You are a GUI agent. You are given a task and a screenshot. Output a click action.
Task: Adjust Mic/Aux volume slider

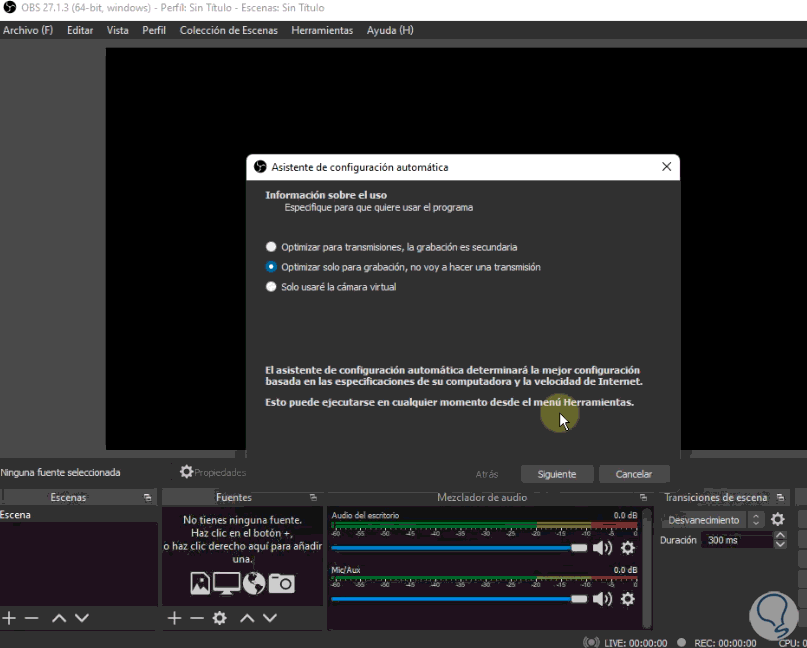(x=459, y=599)
